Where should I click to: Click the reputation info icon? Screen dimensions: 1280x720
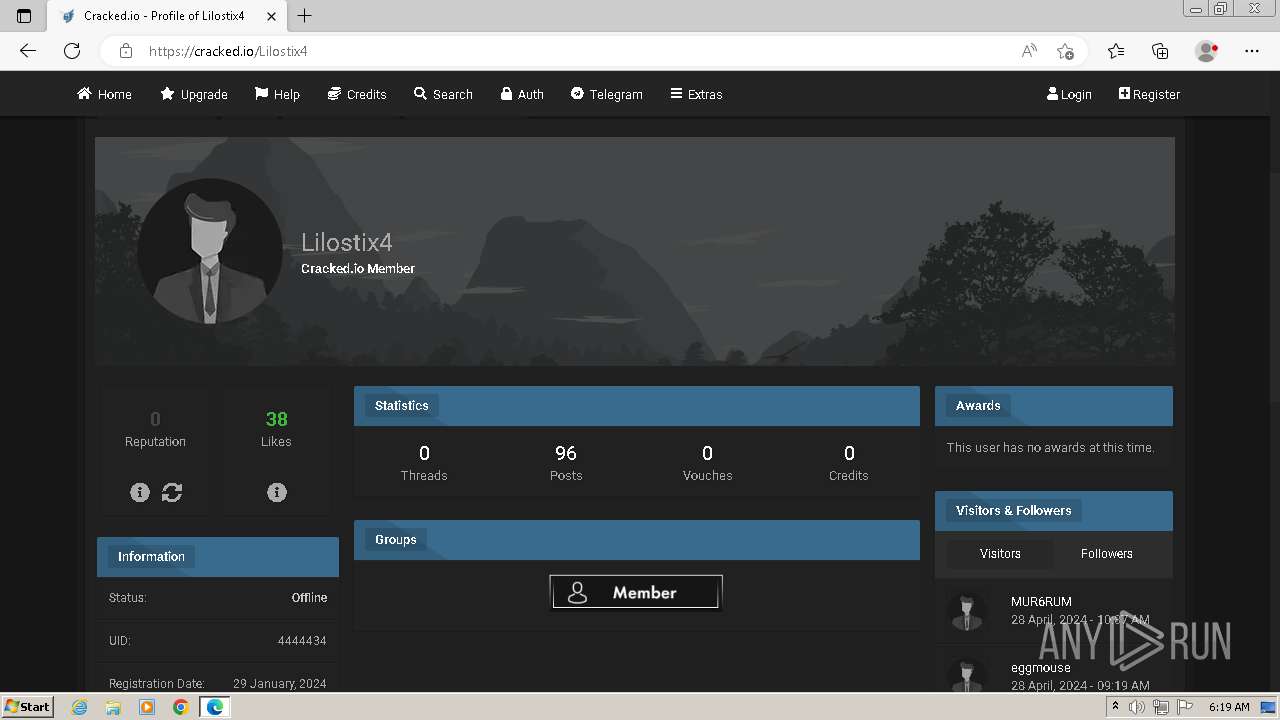coord(140,492)
